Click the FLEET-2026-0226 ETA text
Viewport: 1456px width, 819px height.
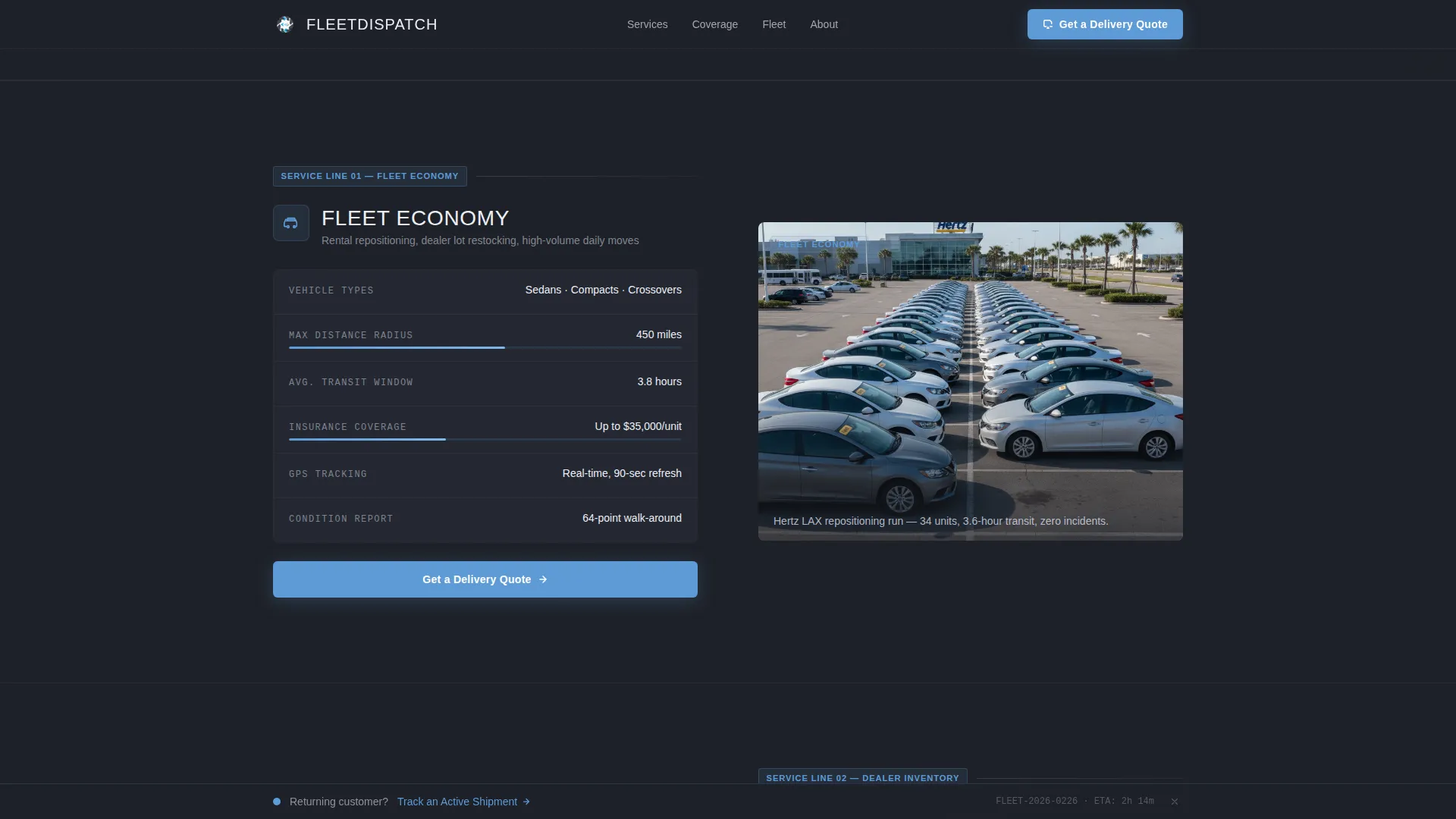(x=1075, y=801)
